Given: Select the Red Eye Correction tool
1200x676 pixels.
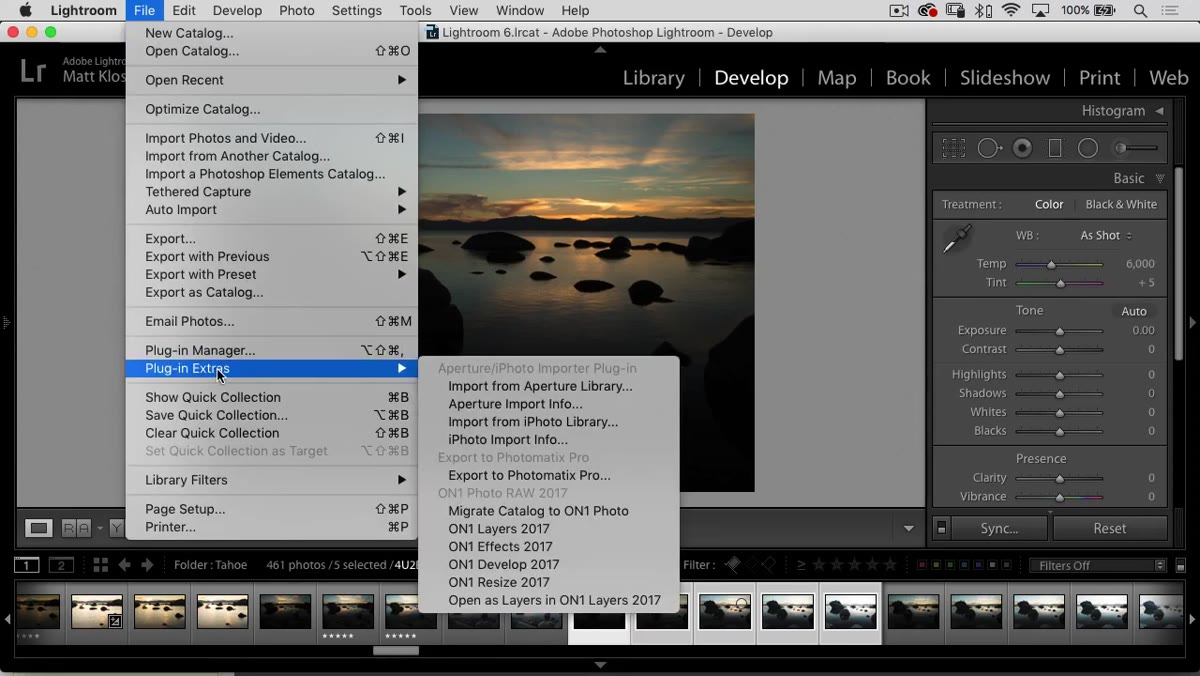Looking at the screenshot, I should pyautogui.click(x=1022, y=148).
